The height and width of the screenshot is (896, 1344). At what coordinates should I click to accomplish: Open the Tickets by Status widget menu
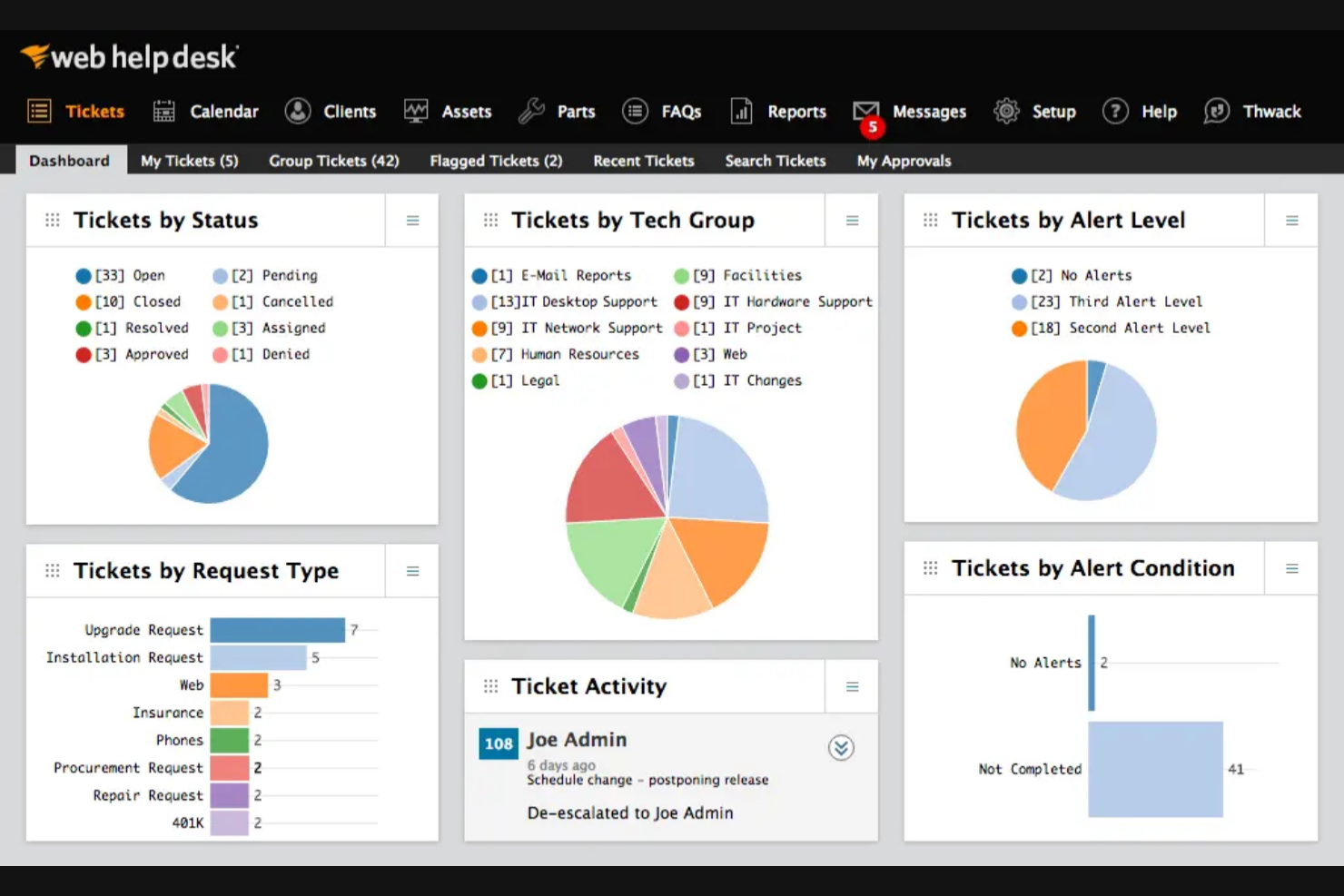(x=412, y=220)
